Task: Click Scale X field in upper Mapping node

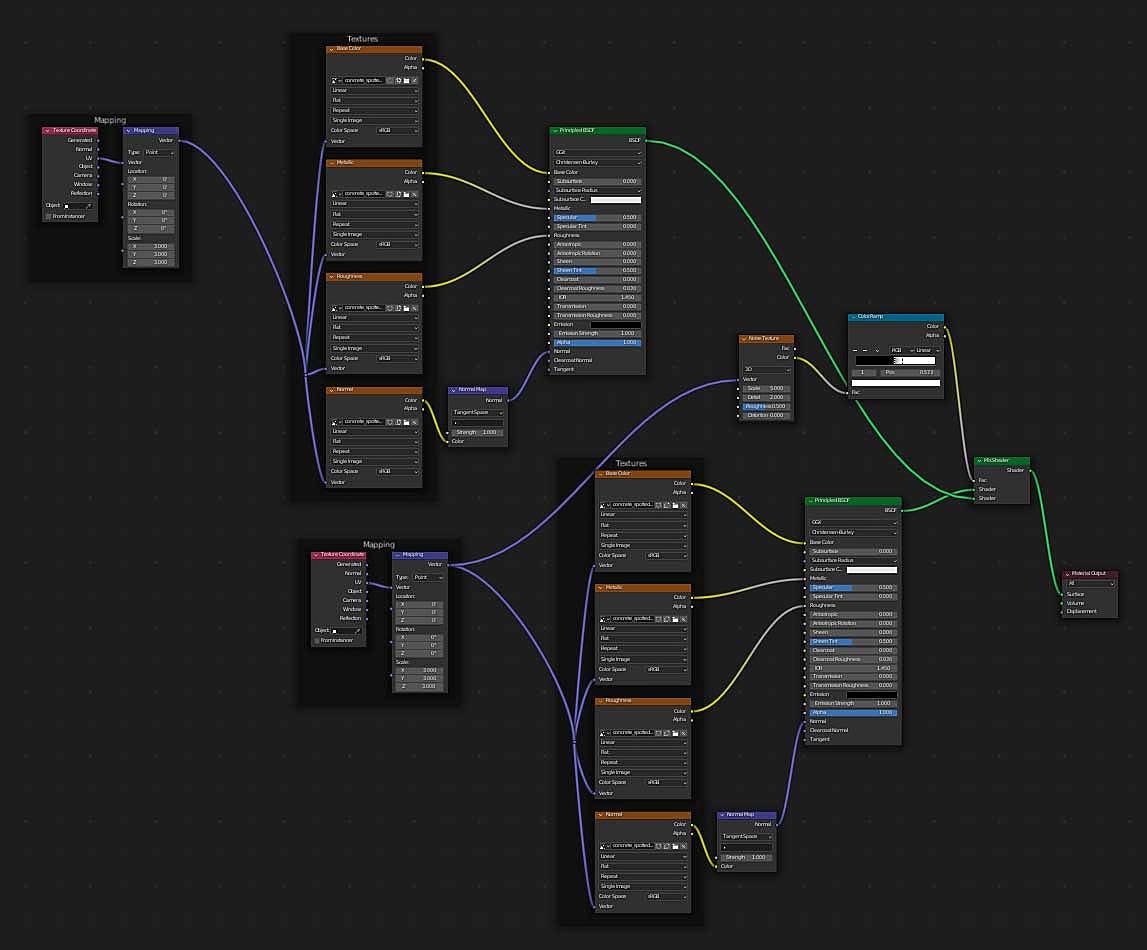Action: 151,246
